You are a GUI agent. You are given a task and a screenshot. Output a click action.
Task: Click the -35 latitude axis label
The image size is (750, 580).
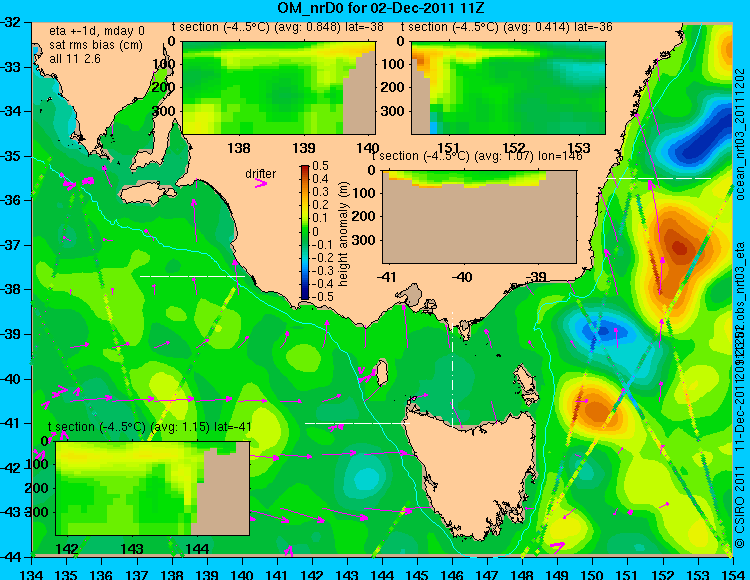pyautogui.click(x=11, y=156)
